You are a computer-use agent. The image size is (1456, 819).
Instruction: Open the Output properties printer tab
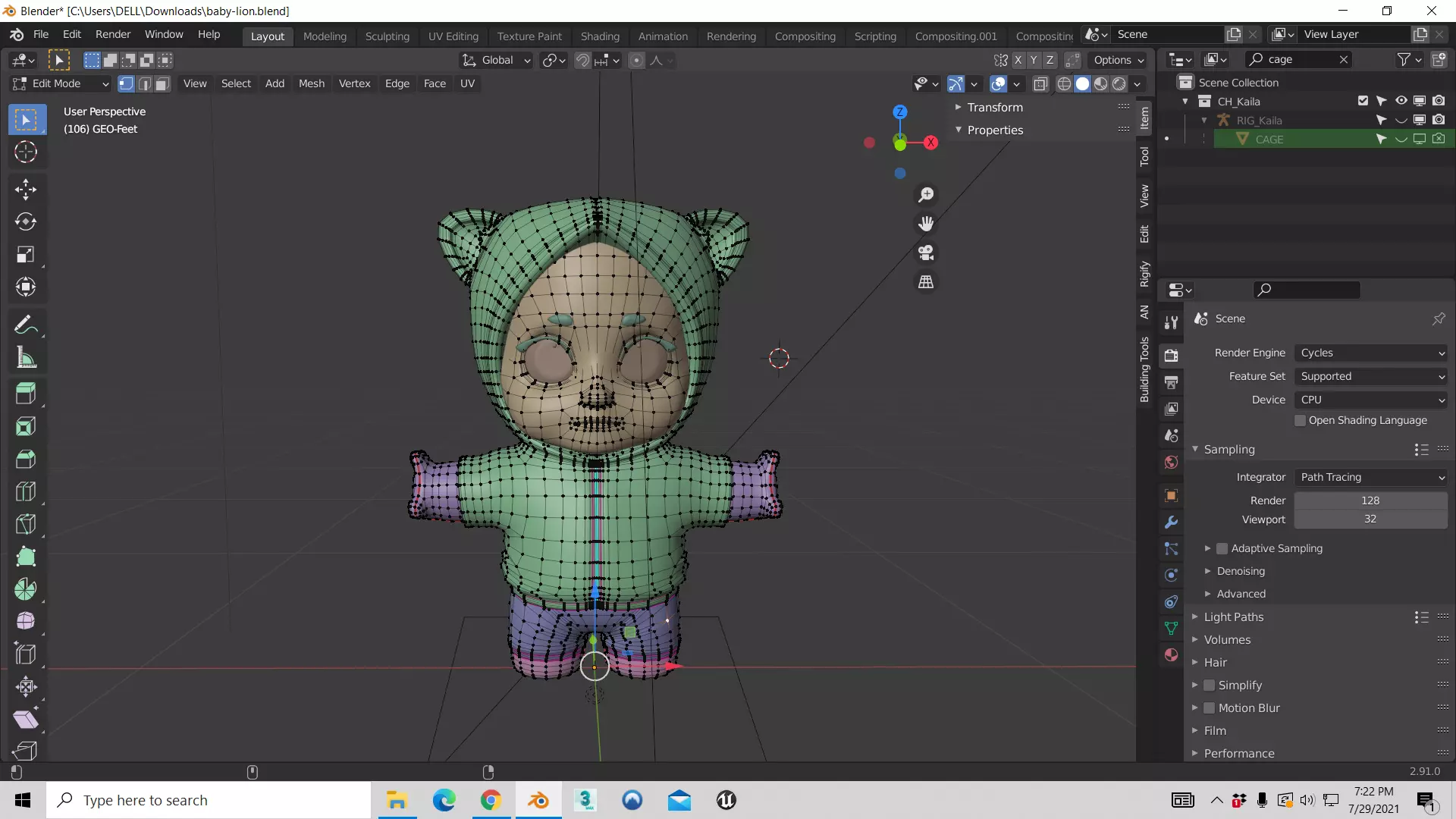click(1171, 382)
